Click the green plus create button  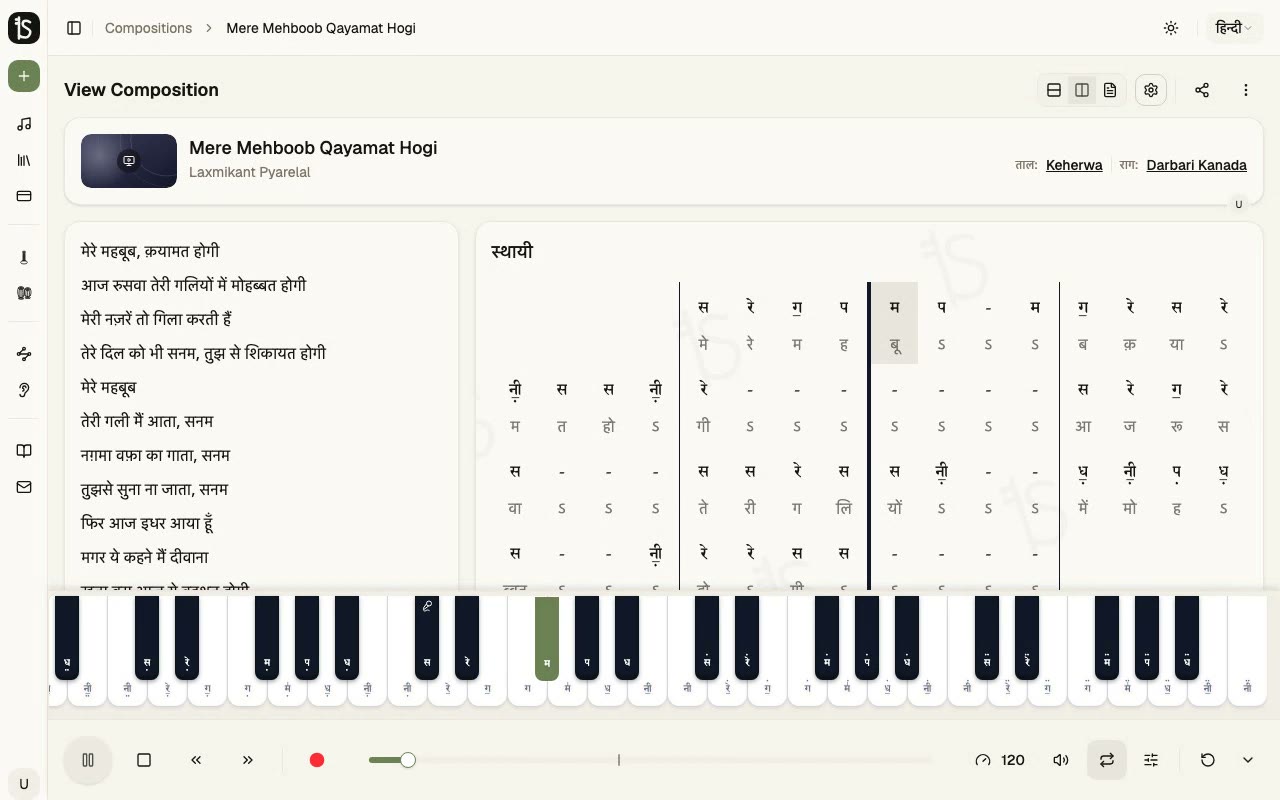tap(24, 76)
